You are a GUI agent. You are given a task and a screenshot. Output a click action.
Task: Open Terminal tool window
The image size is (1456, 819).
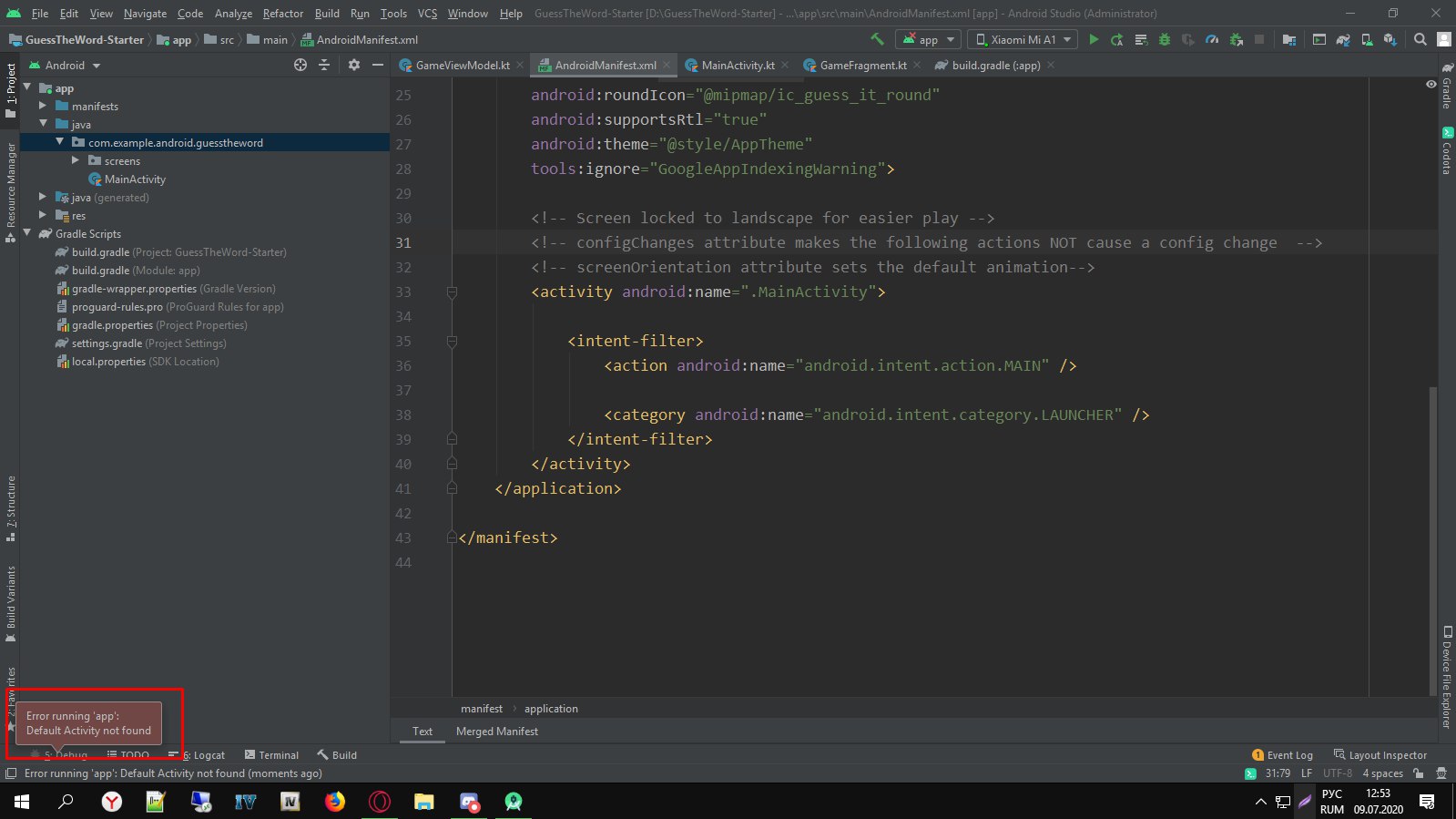tap(271, 755)
